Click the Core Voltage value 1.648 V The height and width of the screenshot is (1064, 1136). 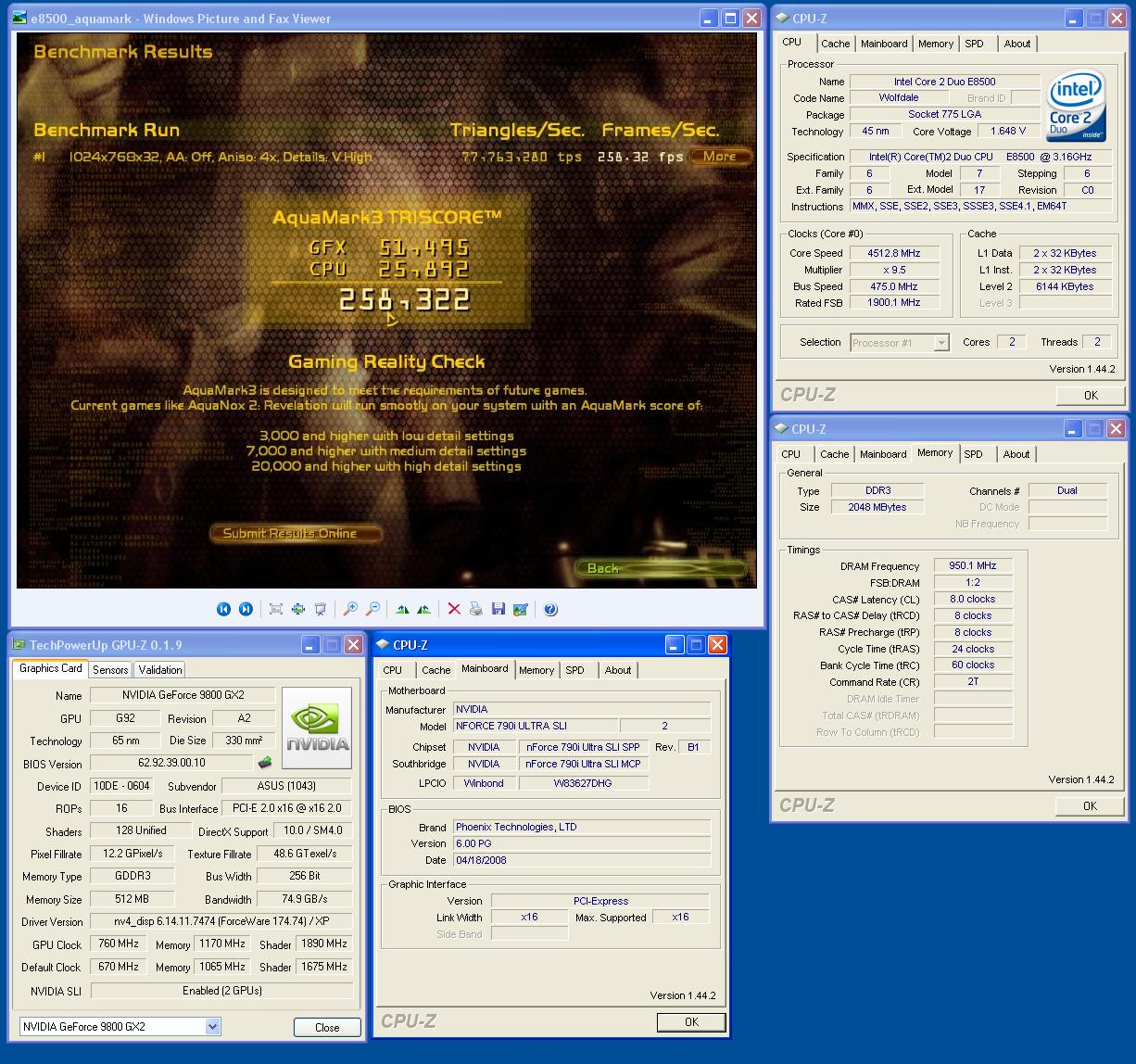click(1008, 132)
